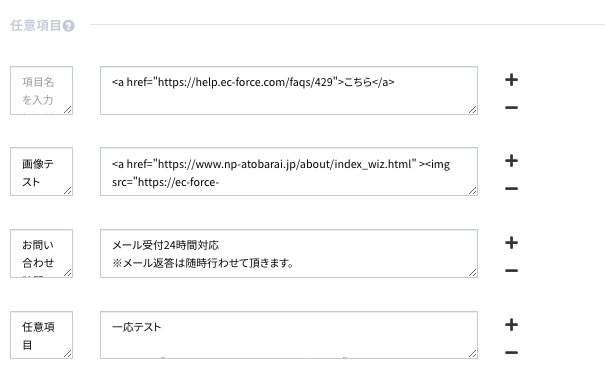The image size is (605, 383).
Task: Click the value field with np-atobarai URL
Action: tap(289, 172)
